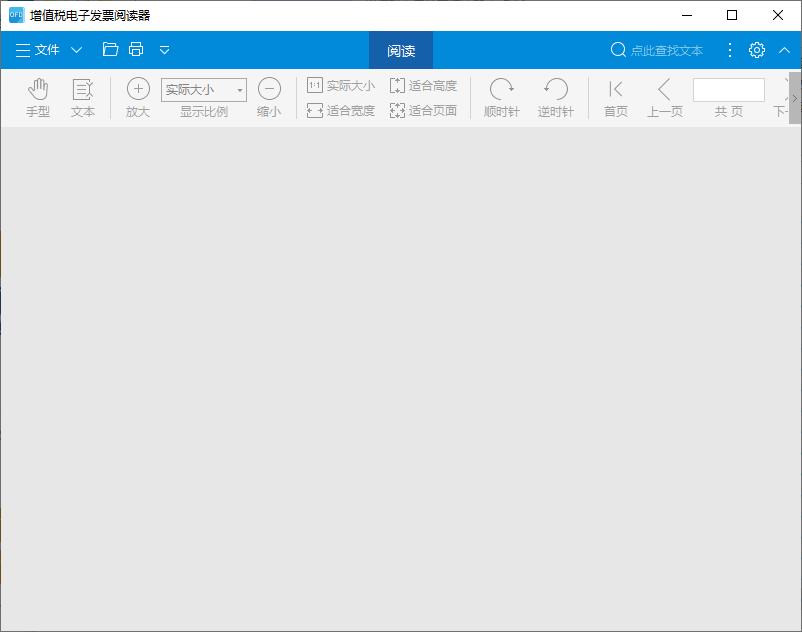
Task: Set view to 实际大小 1:1 button
Action: click(x=341, y=85)
